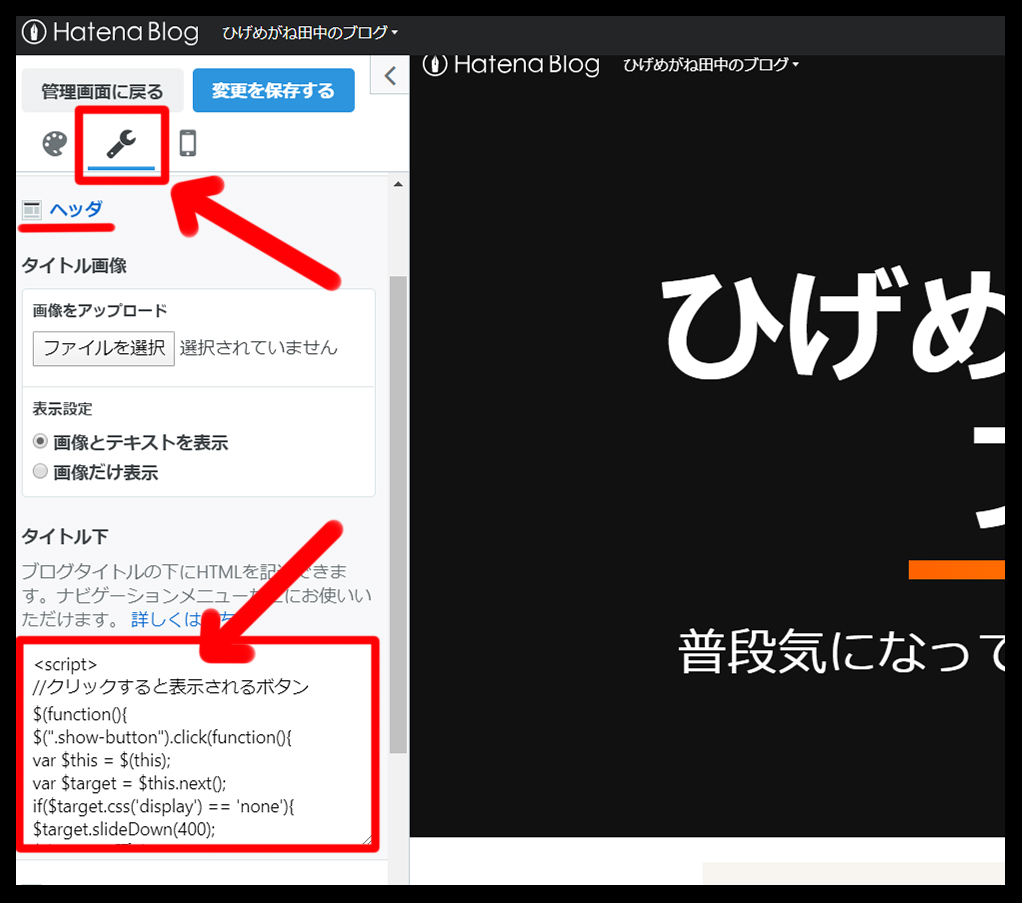Viewport: 1022px width, 903px height.
Task: Click the Hatena Blog logo in the top bar
Action: [x=110, y=32]
